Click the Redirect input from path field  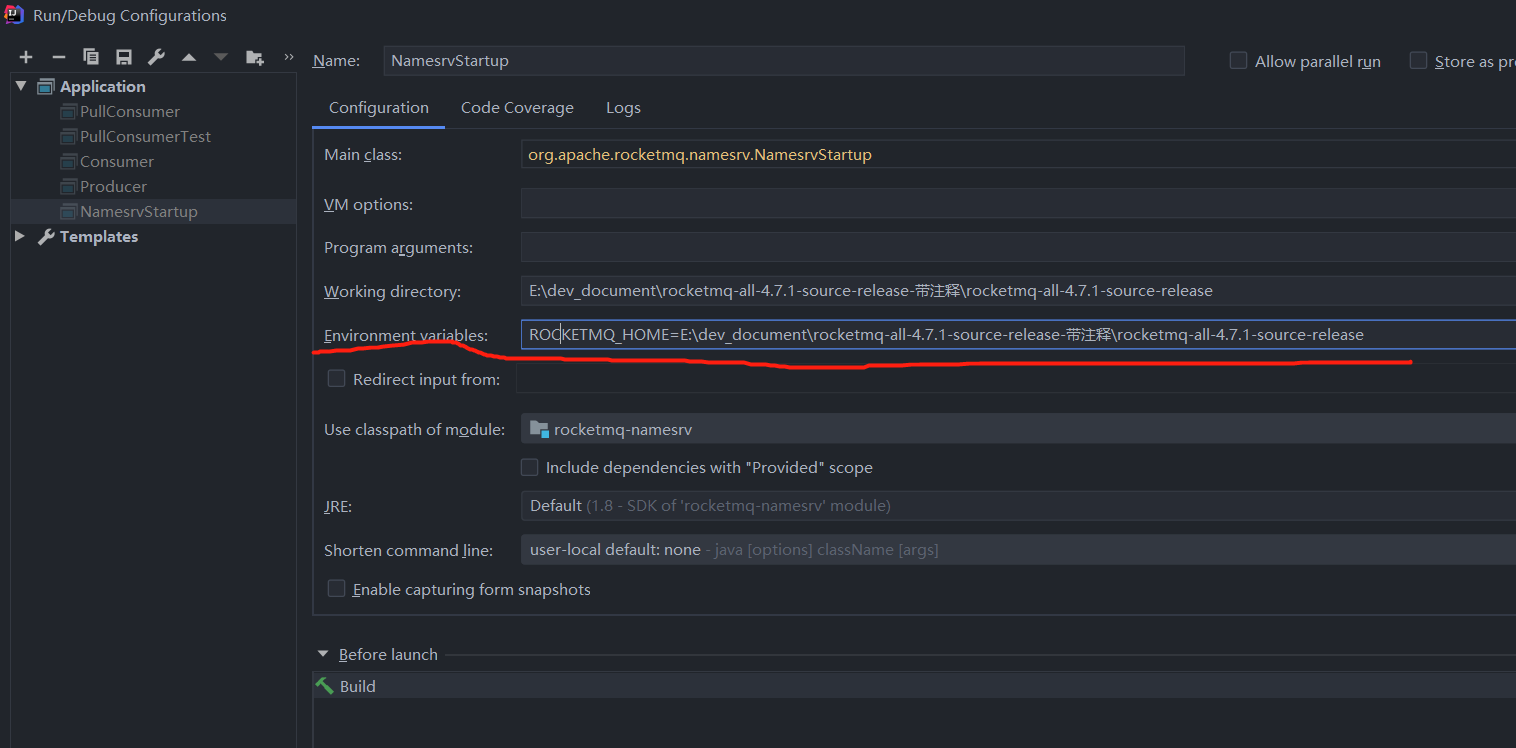1016,379
